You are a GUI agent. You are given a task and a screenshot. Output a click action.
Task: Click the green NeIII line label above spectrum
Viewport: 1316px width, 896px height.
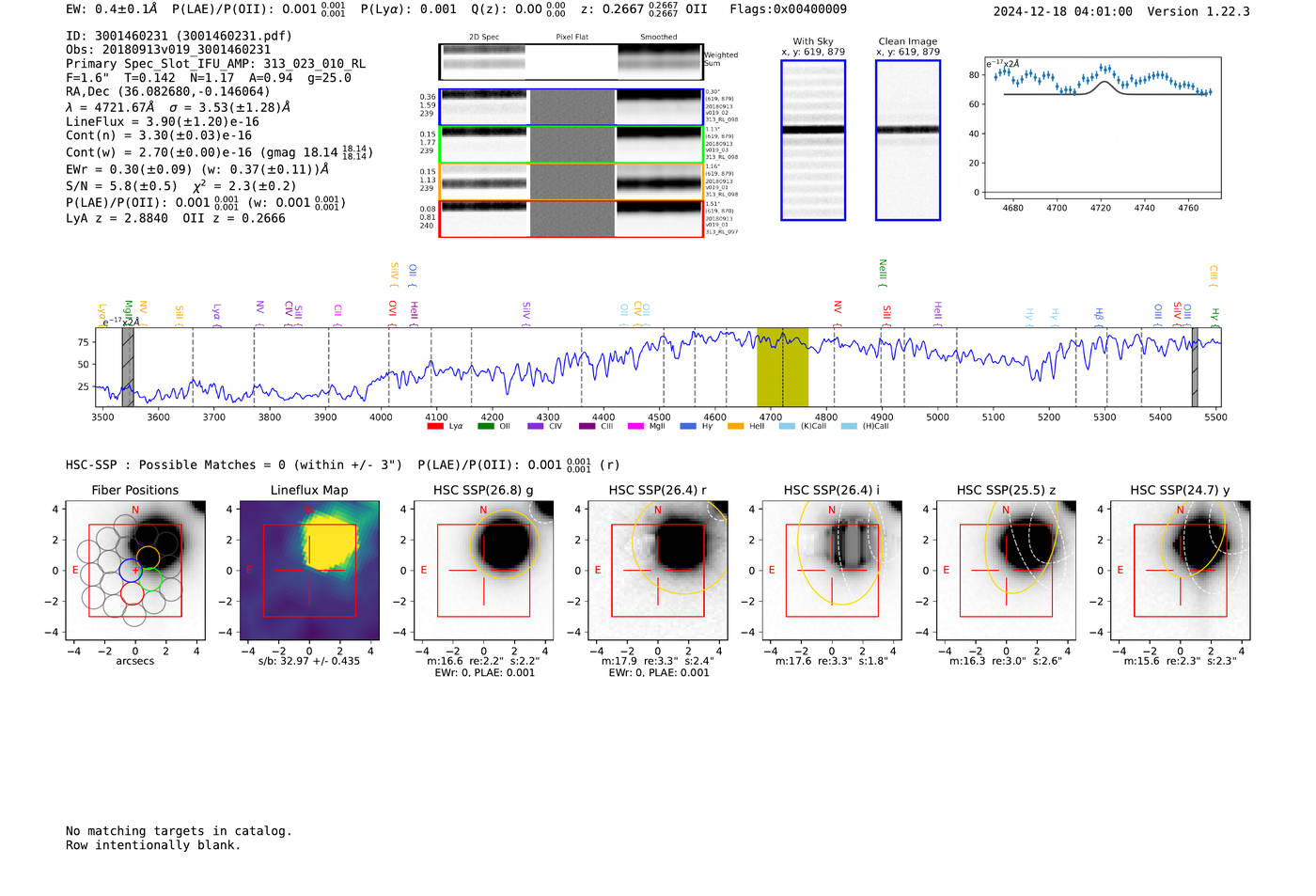point(883,274)
